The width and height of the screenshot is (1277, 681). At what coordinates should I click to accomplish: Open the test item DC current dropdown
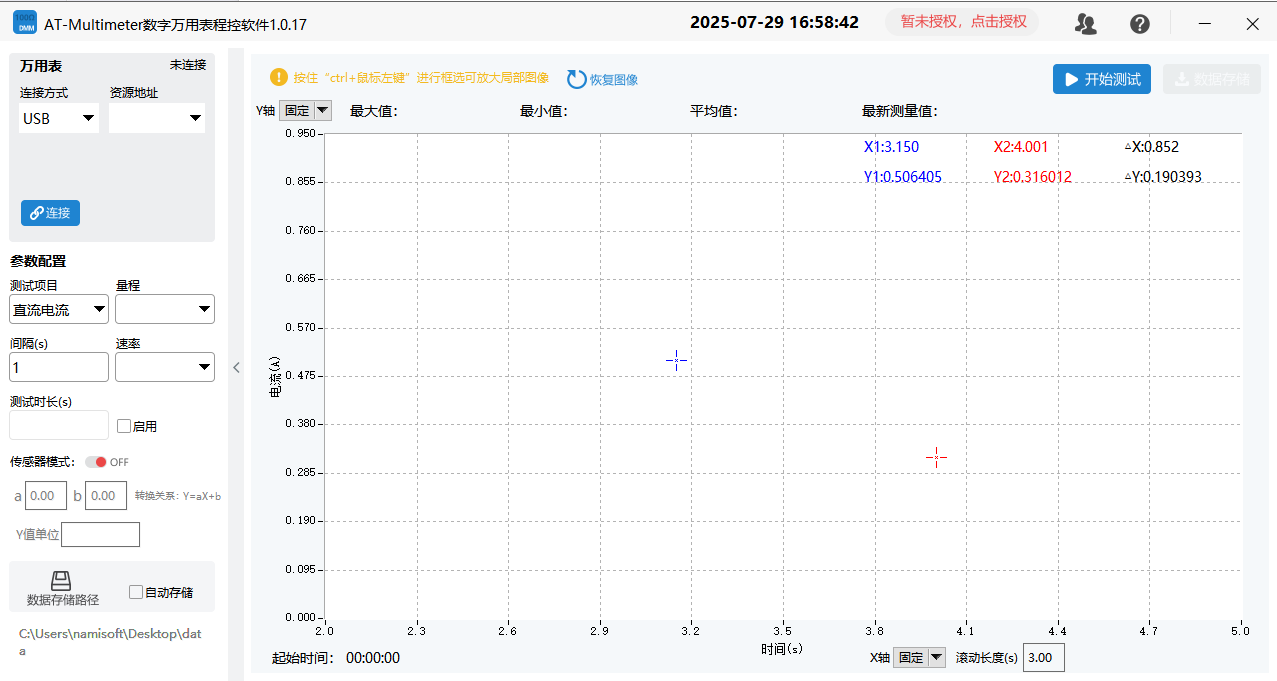click(x=59, y=310)
